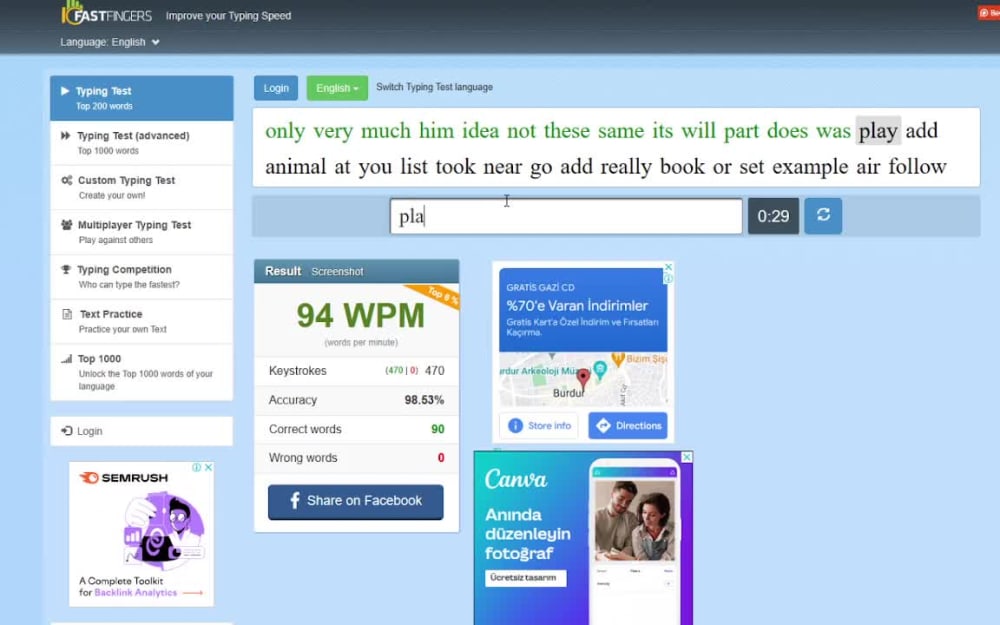
Task: Click the people icon beside Multiplayer Typing Test
Action: click(x=66, y=224)
